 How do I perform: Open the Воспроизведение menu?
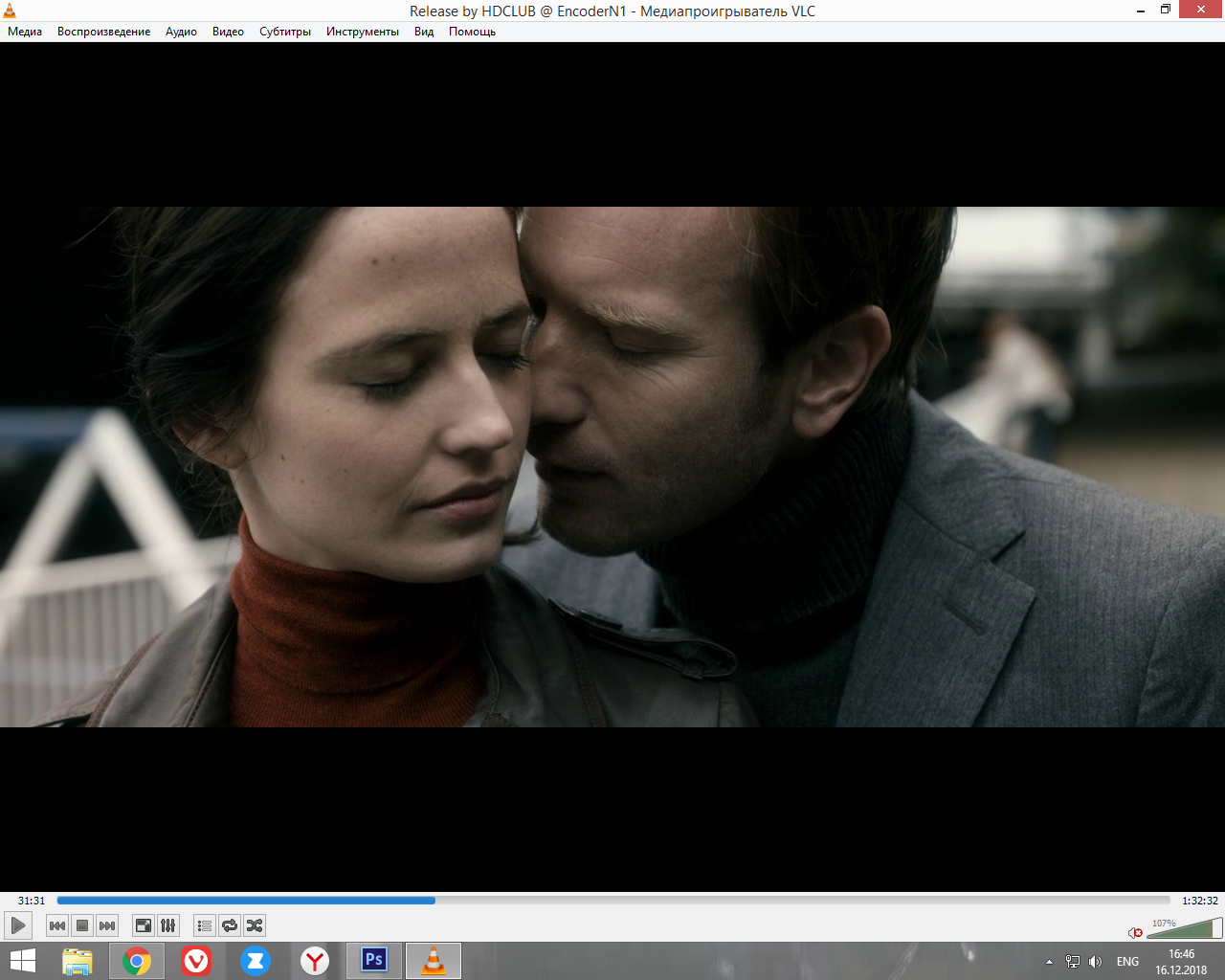point(104,32)
